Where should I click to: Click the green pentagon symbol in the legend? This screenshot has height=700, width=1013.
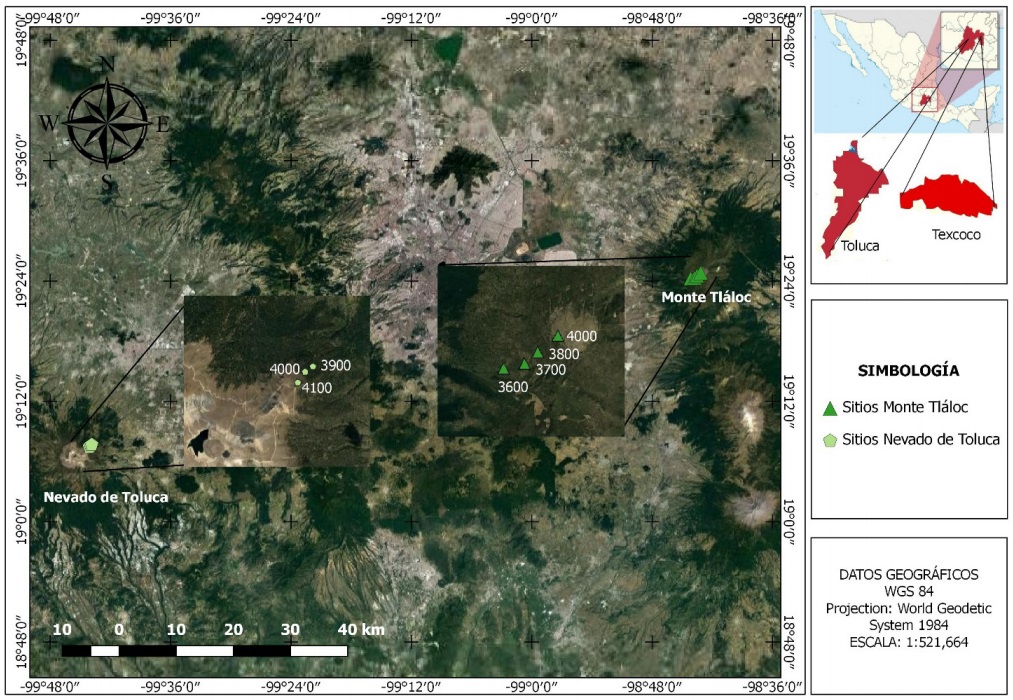(x=829, y=438)
